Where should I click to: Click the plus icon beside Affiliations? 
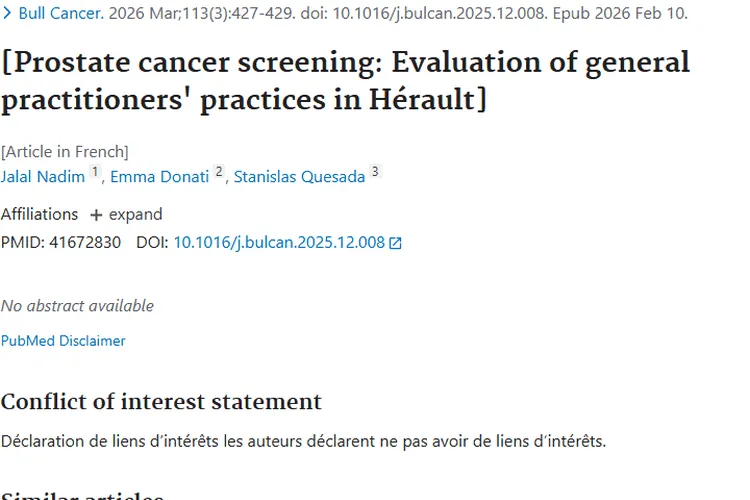tap(96, 215)
